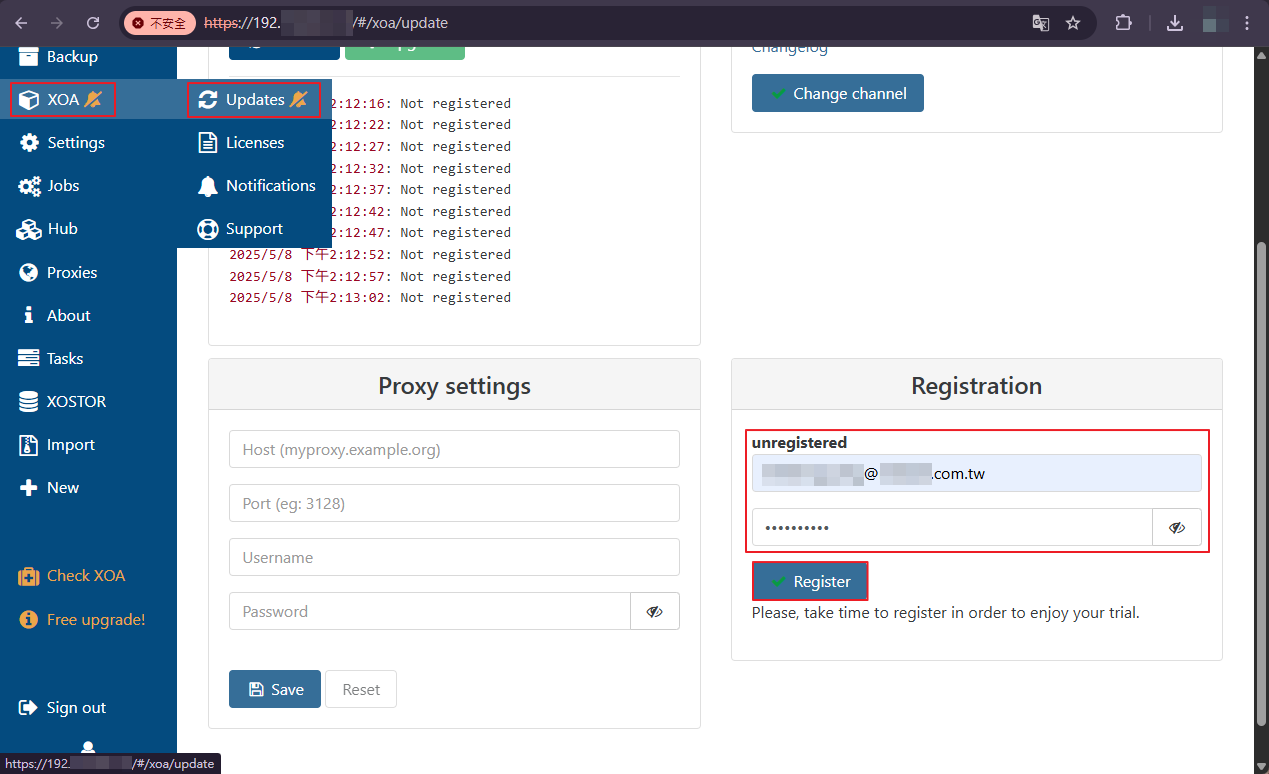Open Proxies globe icon
Viewport: 1269px width, 774px height.
(29, 272)
